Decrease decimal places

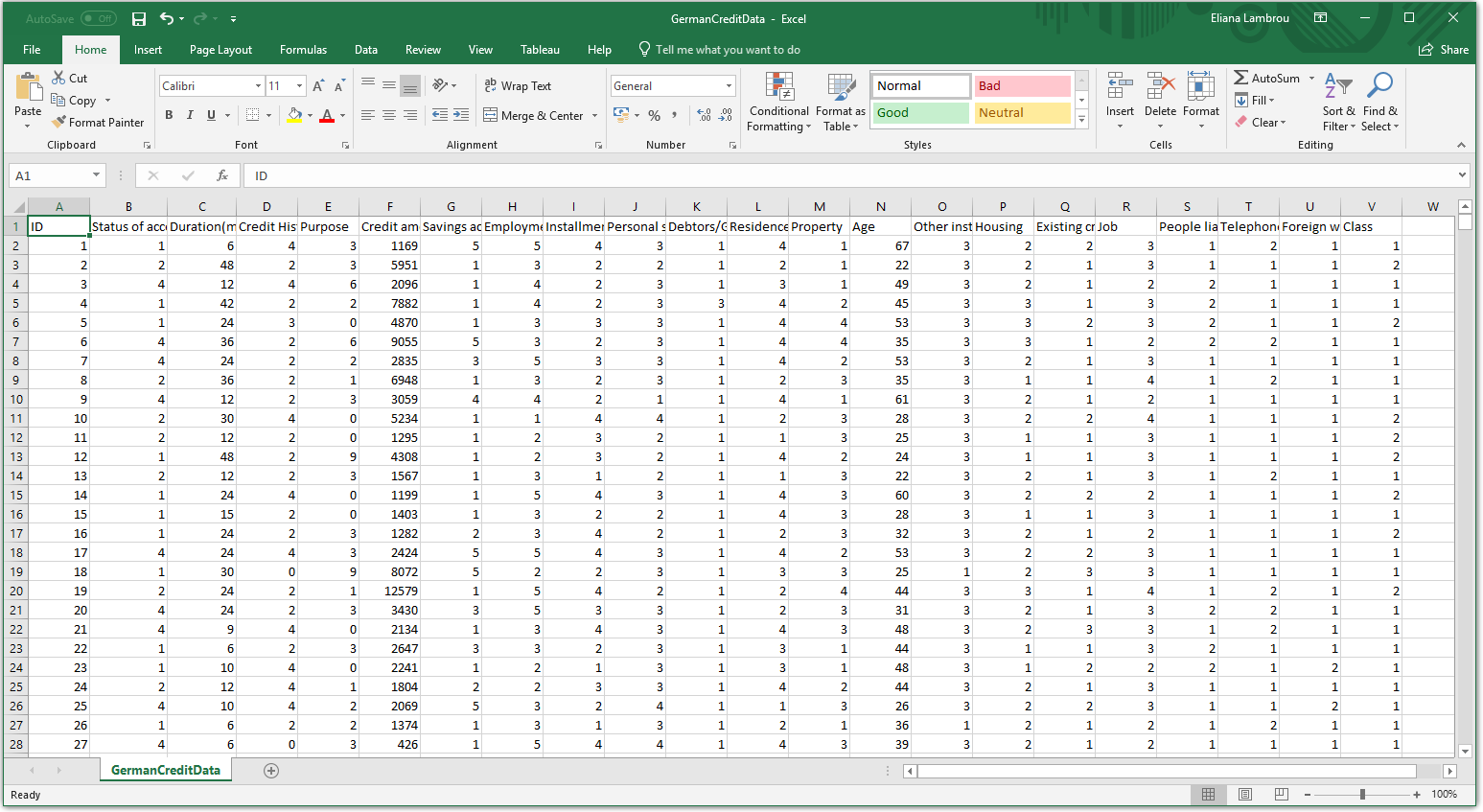[726, 115]
